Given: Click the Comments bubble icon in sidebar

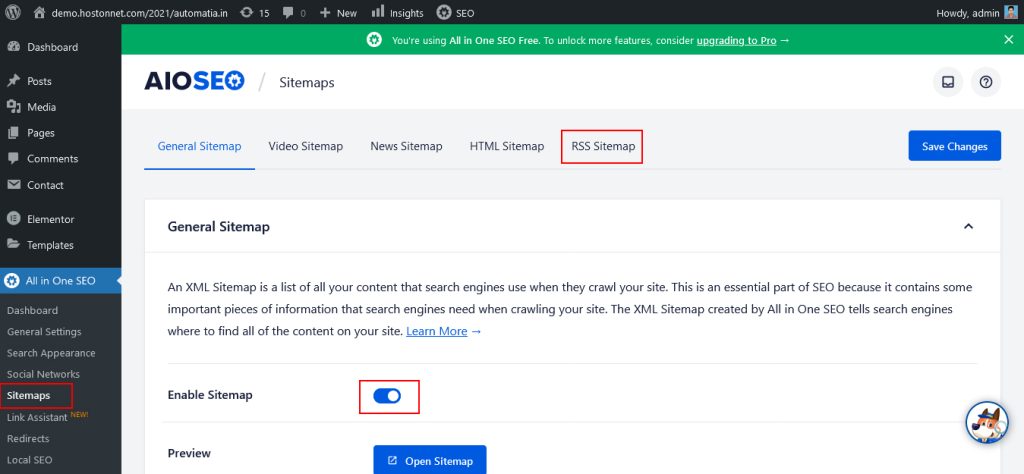Looking at the screenshot, I should pos(13,159).
